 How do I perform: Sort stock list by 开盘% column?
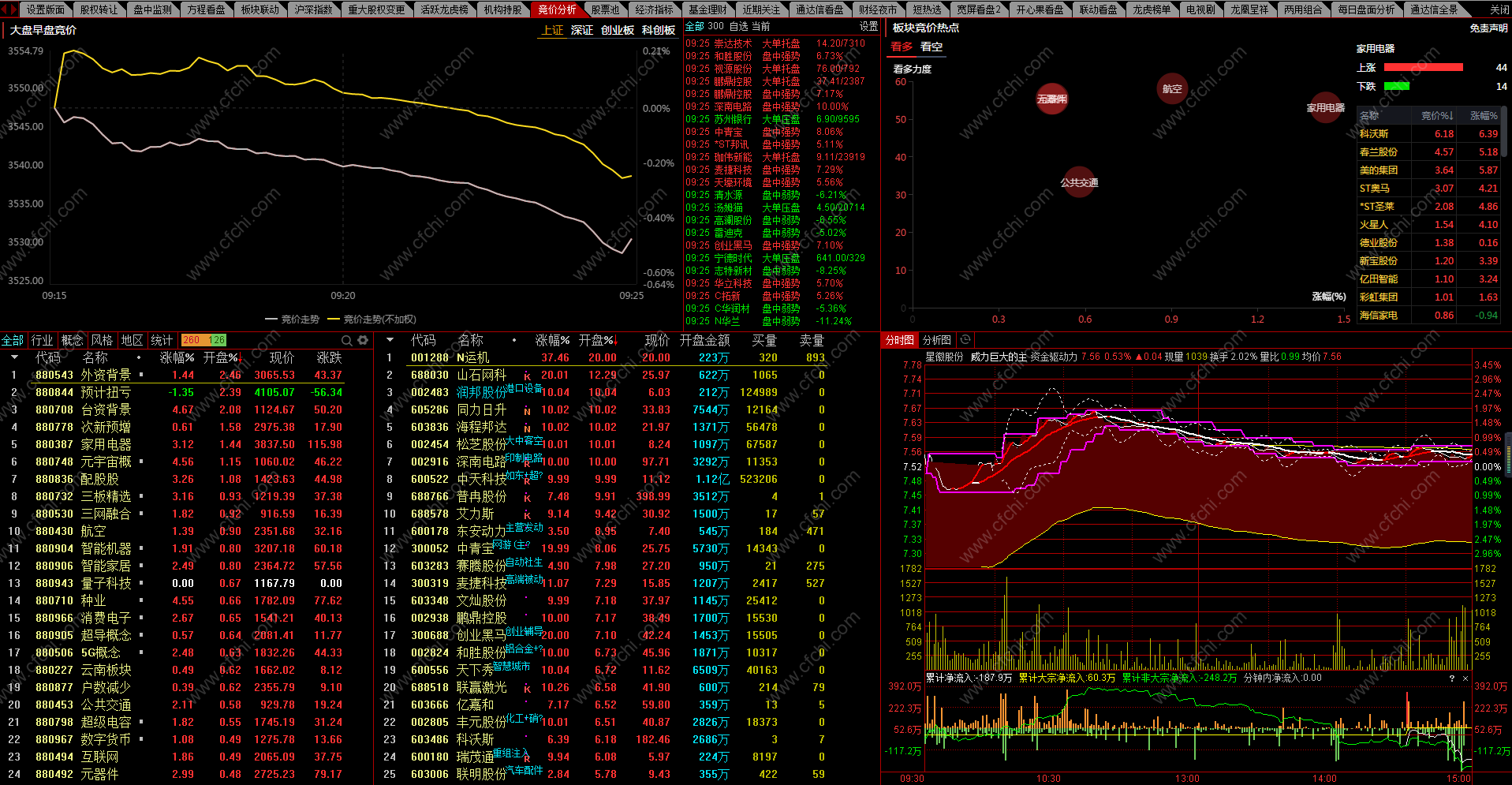(x=597, y=340)
